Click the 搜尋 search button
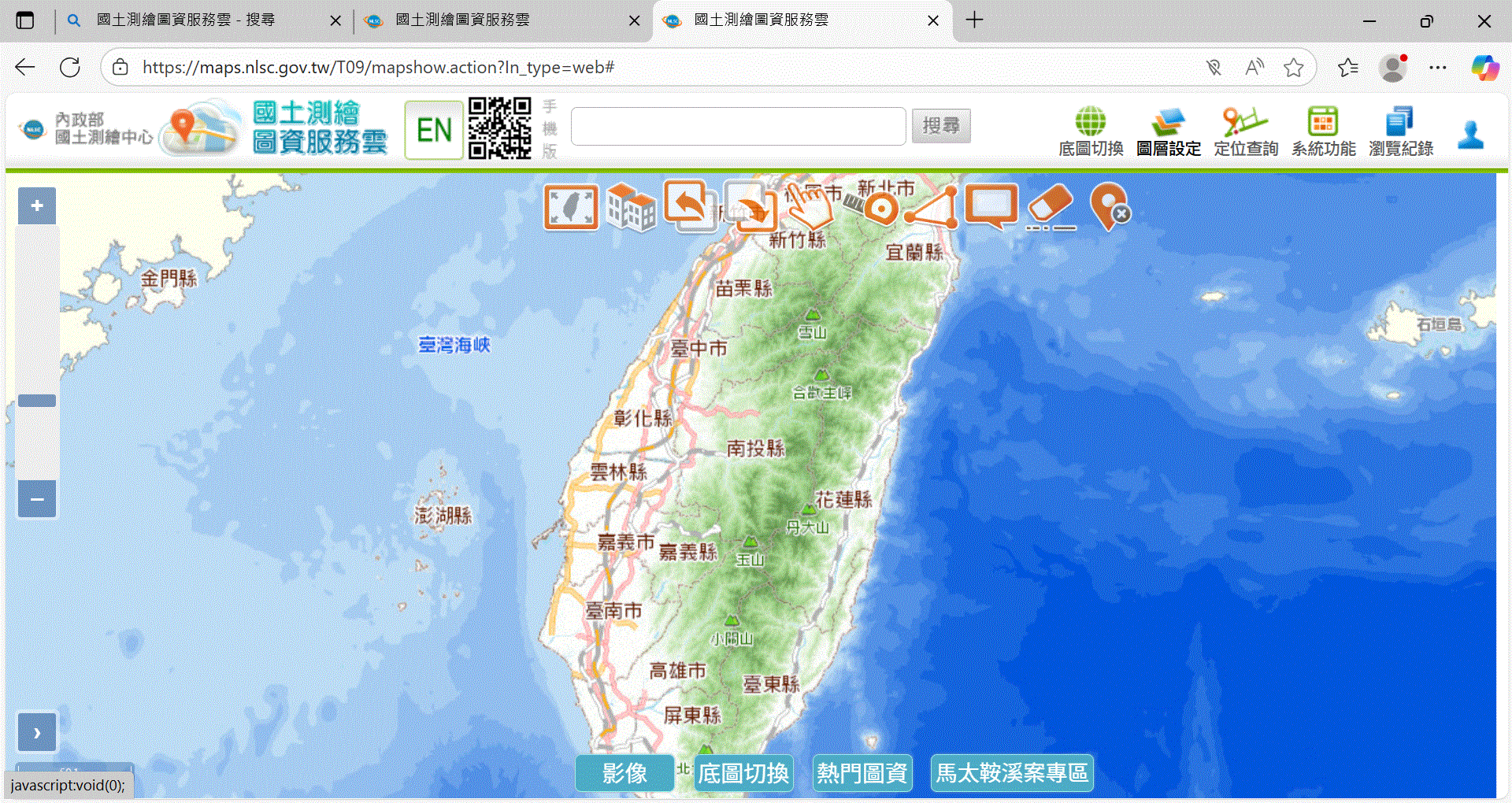1512x803 pixels. (941, 126)
